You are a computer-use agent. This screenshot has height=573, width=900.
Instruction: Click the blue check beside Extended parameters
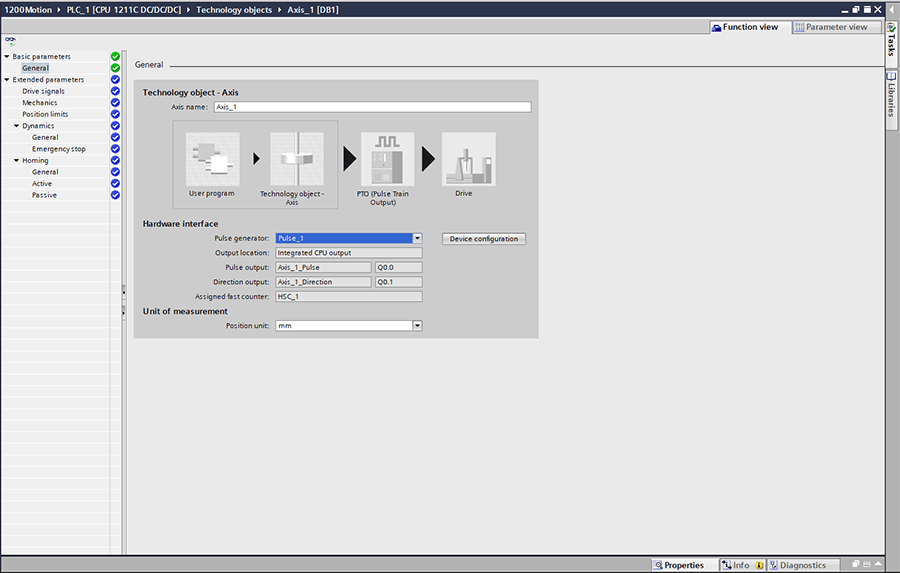[115, 79]
